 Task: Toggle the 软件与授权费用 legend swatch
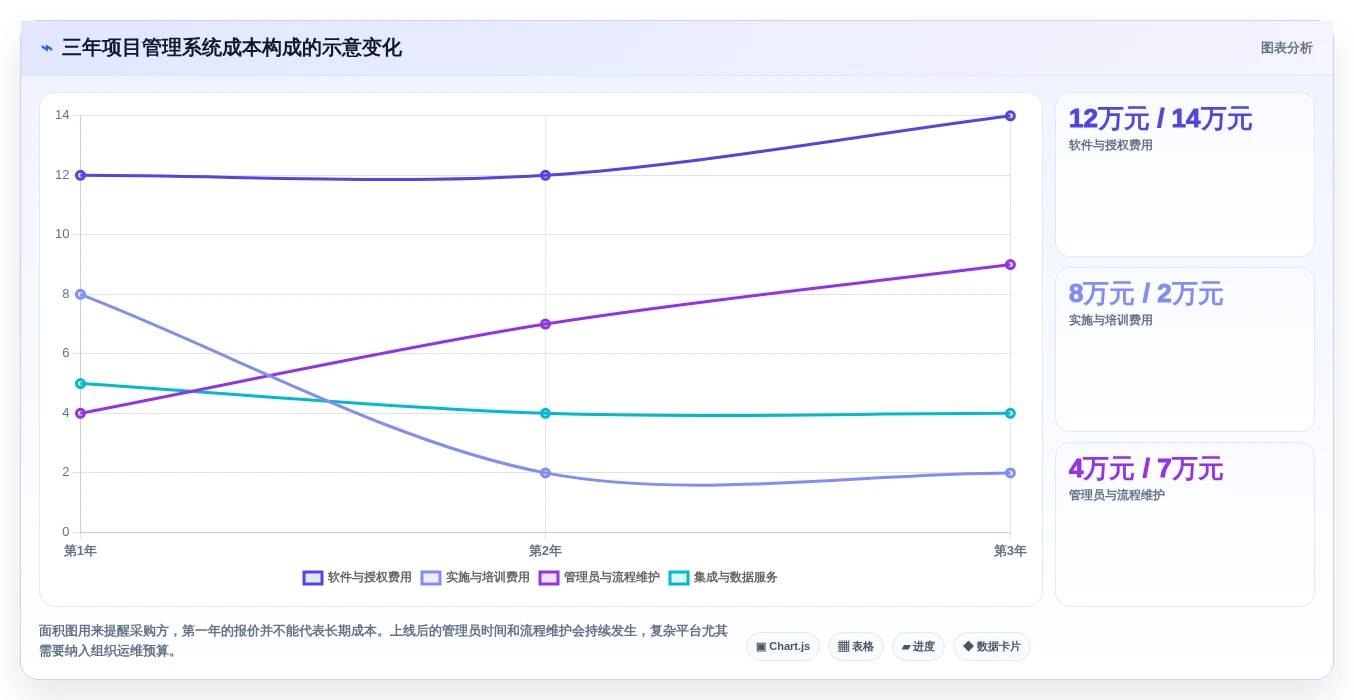pyautogui.click(x=313, y=578)
